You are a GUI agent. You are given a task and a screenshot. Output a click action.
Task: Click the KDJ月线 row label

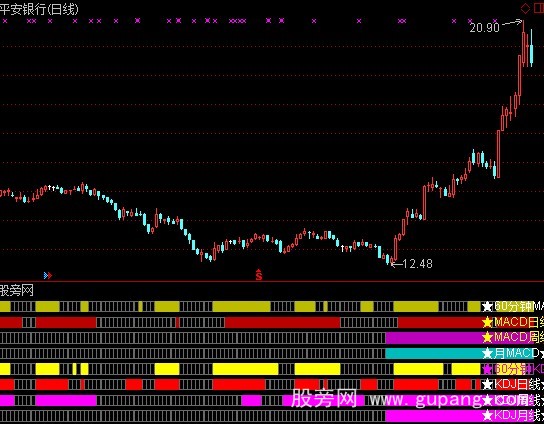(517, 415)
